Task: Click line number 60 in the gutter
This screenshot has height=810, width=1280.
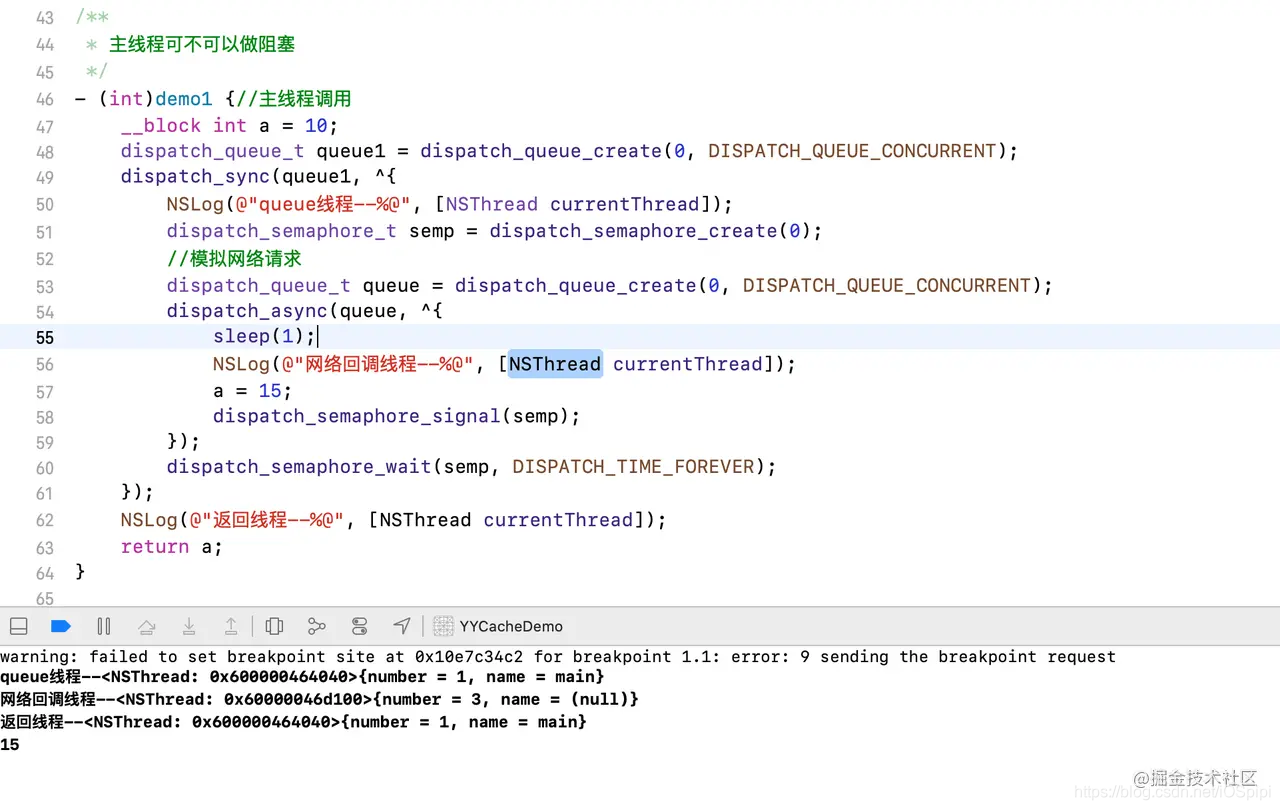Action: click(45, 467)
